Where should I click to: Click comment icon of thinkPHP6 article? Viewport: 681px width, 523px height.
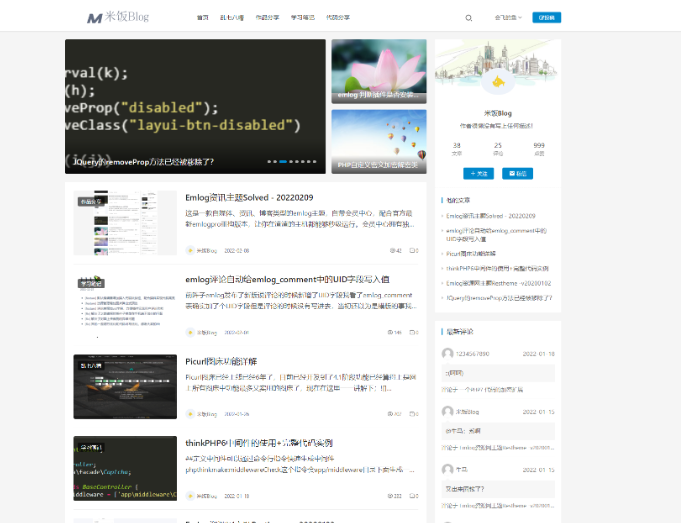[x=412, y=496]
